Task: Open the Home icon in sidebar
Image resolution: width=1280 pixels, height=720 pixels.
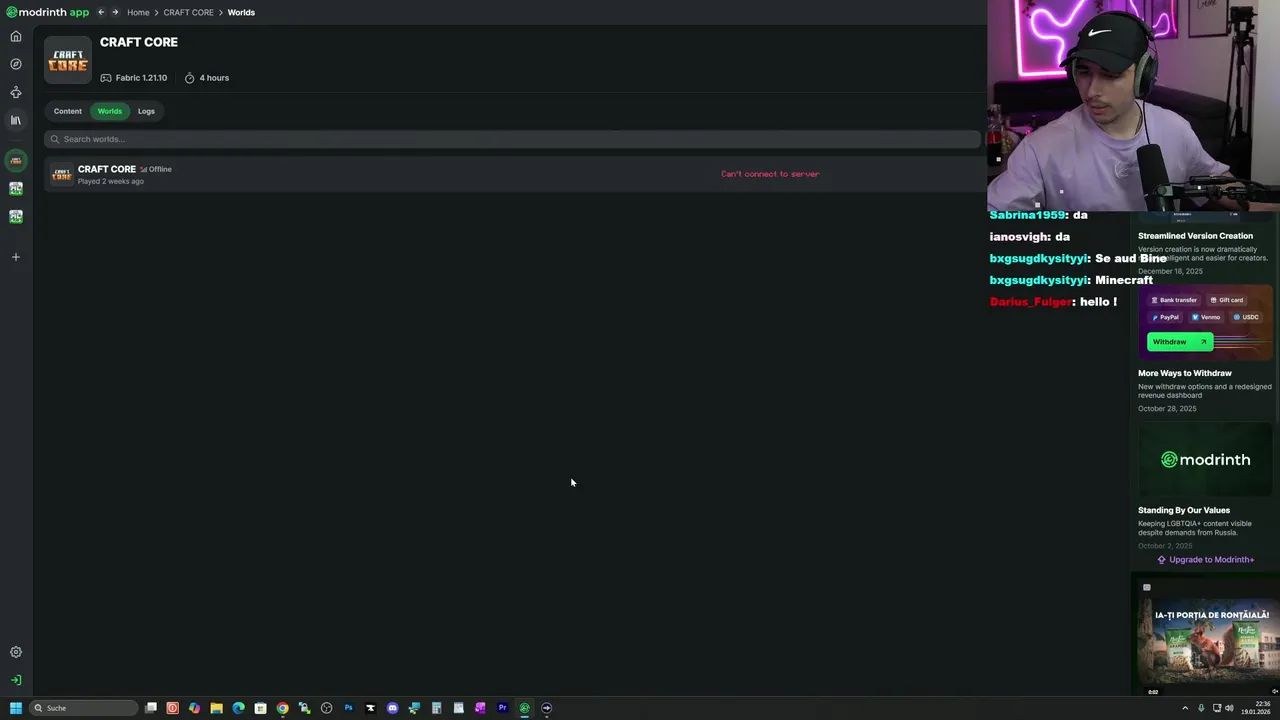Action: pyautogui.click(x=16, y=36)
